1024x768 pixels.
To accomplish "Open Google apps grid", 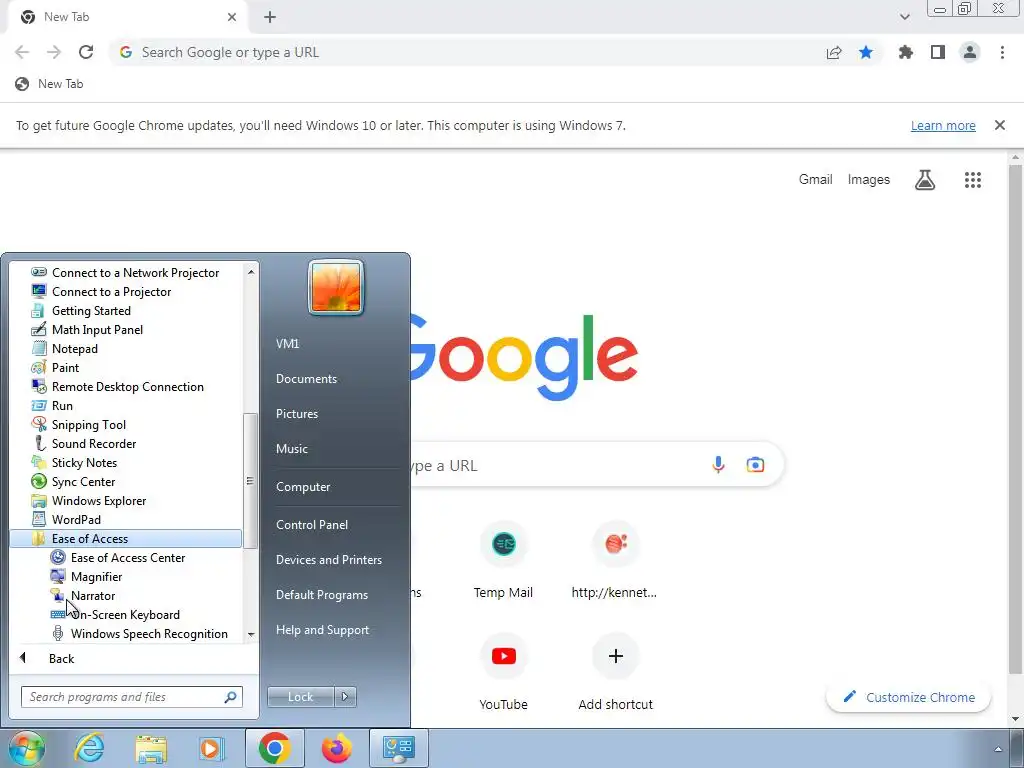I will tap(973, 180).
